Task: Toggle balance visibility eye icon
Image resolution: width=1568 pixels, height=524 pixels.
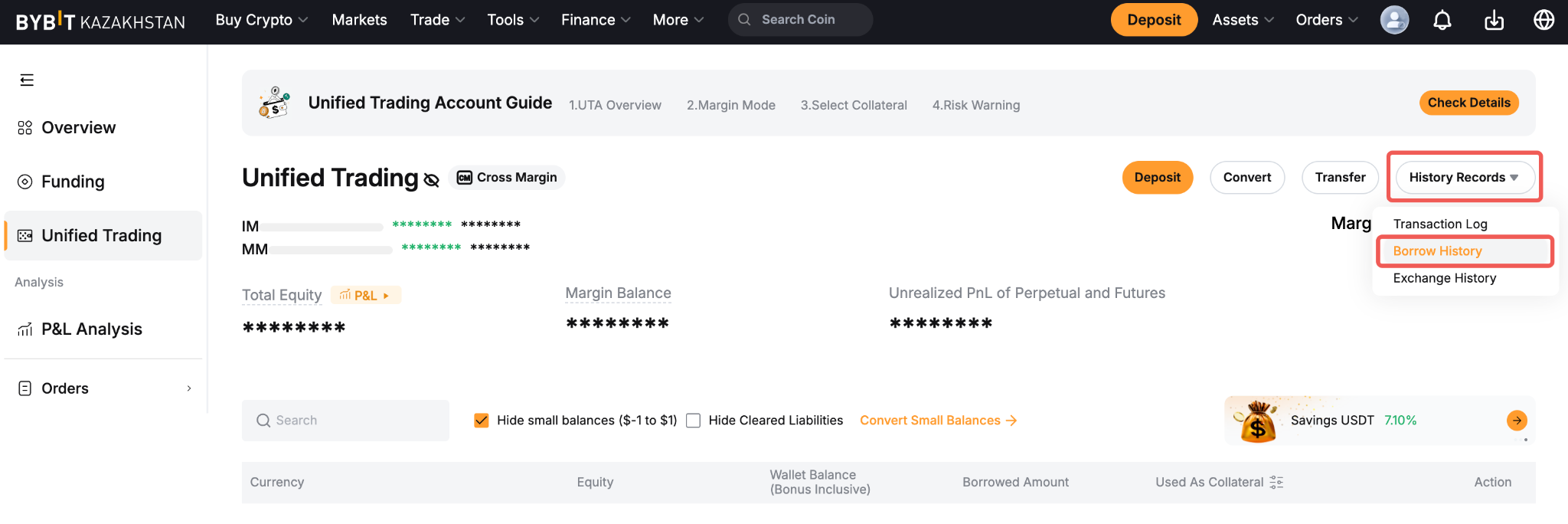Action: [432, 180]
